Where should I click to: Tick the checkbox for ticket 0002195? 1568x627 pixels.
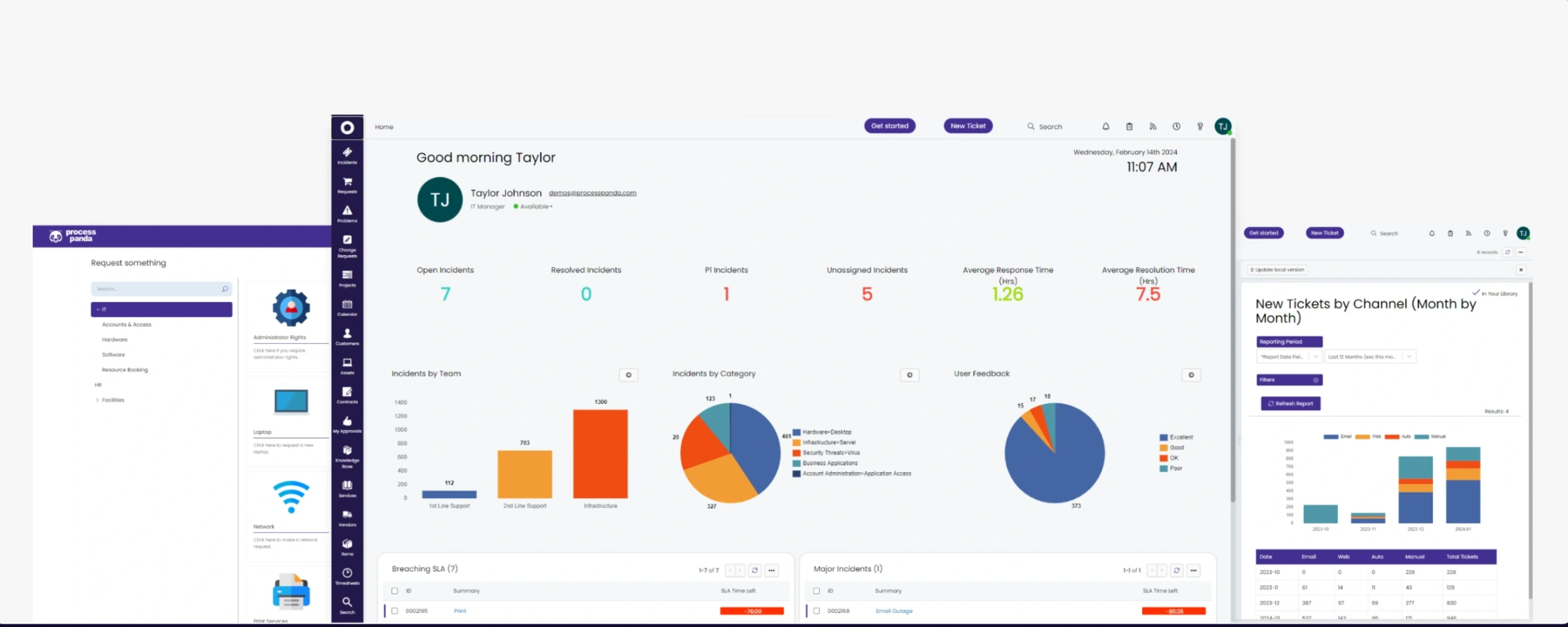(395, 611)
